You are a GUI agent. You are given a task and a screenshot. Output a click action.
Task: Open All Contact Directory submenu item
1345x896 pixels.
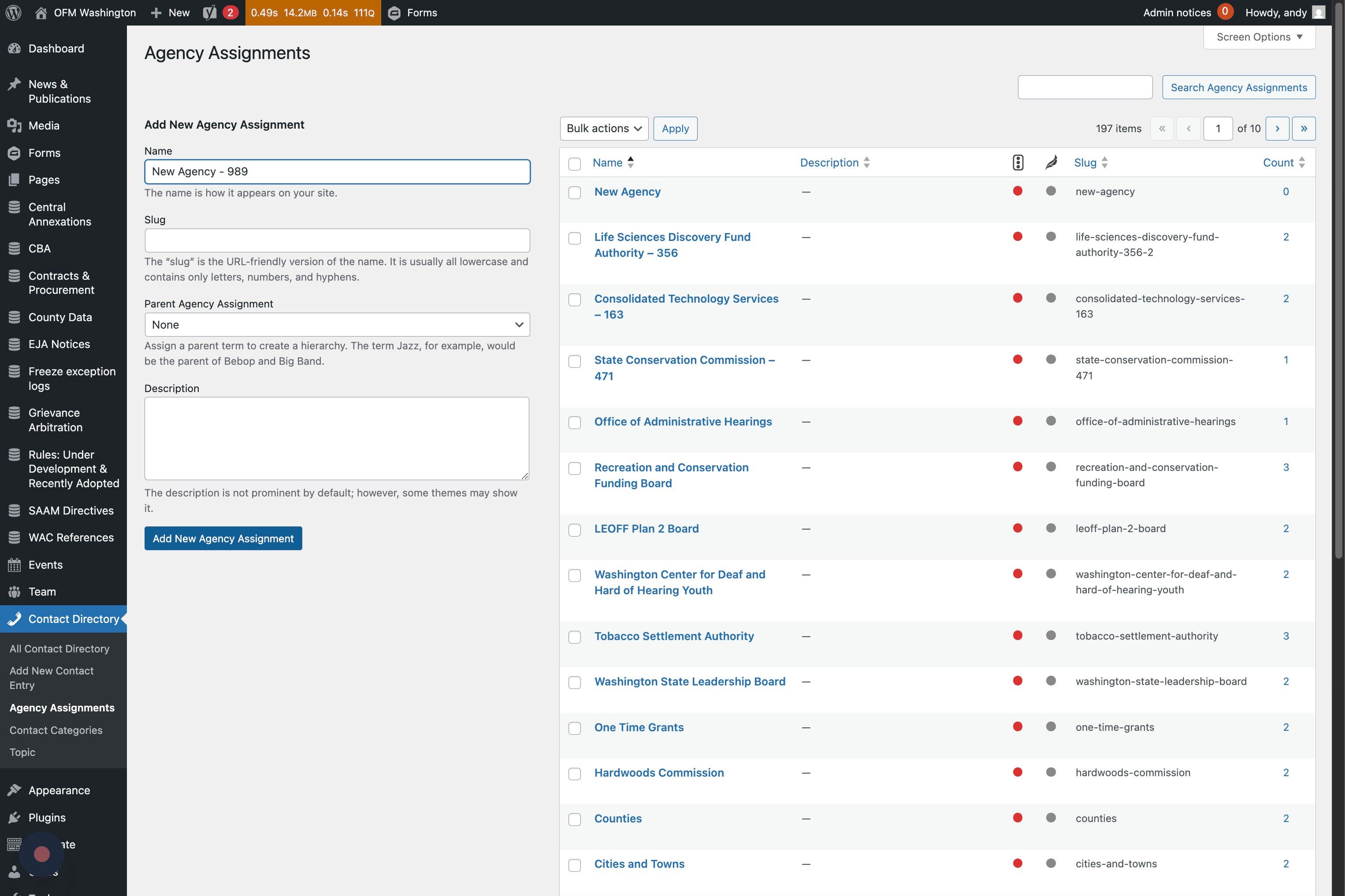[59, 648]
